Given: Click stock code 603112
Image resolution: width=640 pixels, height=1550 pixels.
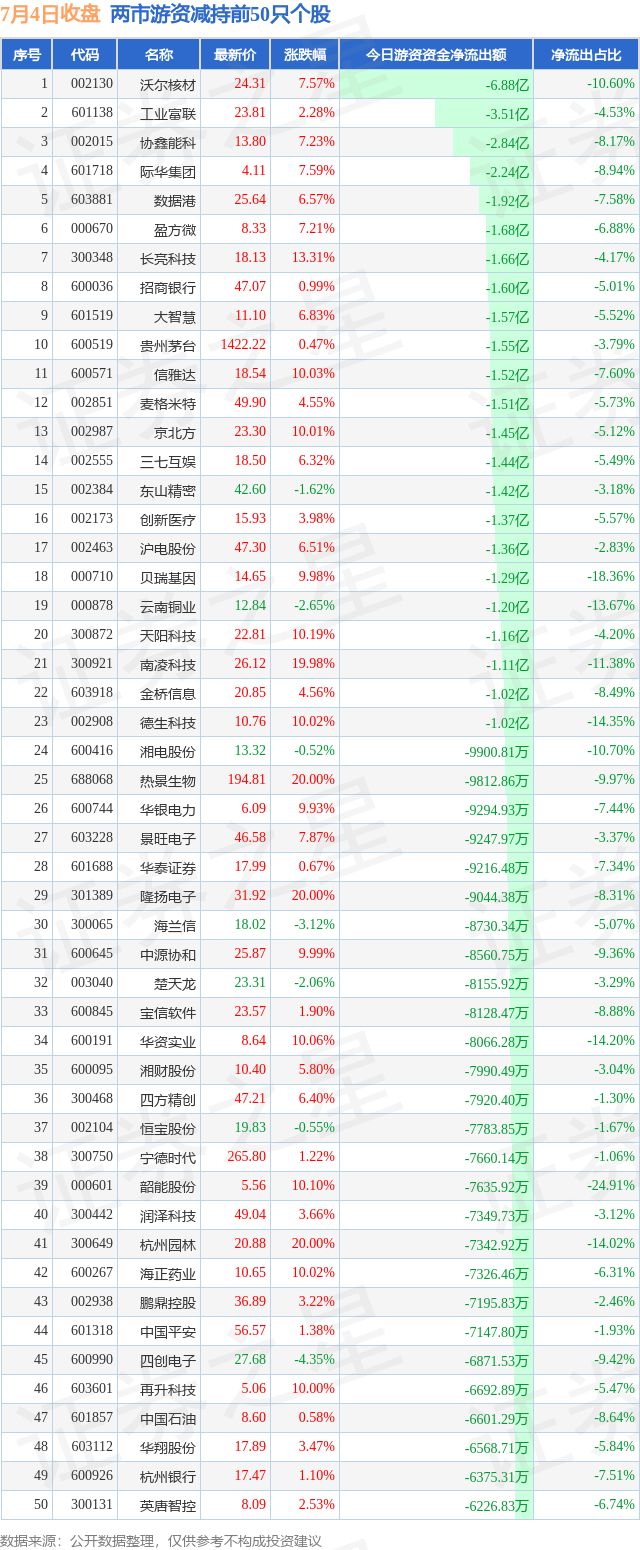Looking at the screenshot, I should pos(91,1447).
